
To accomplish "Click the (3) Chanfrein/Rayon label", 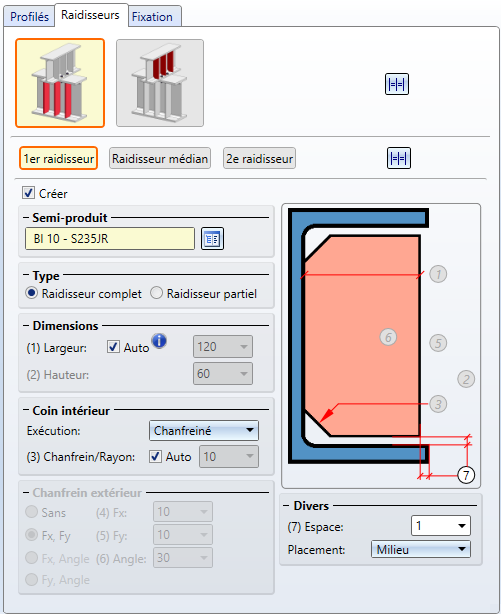I will coord(81,457).
